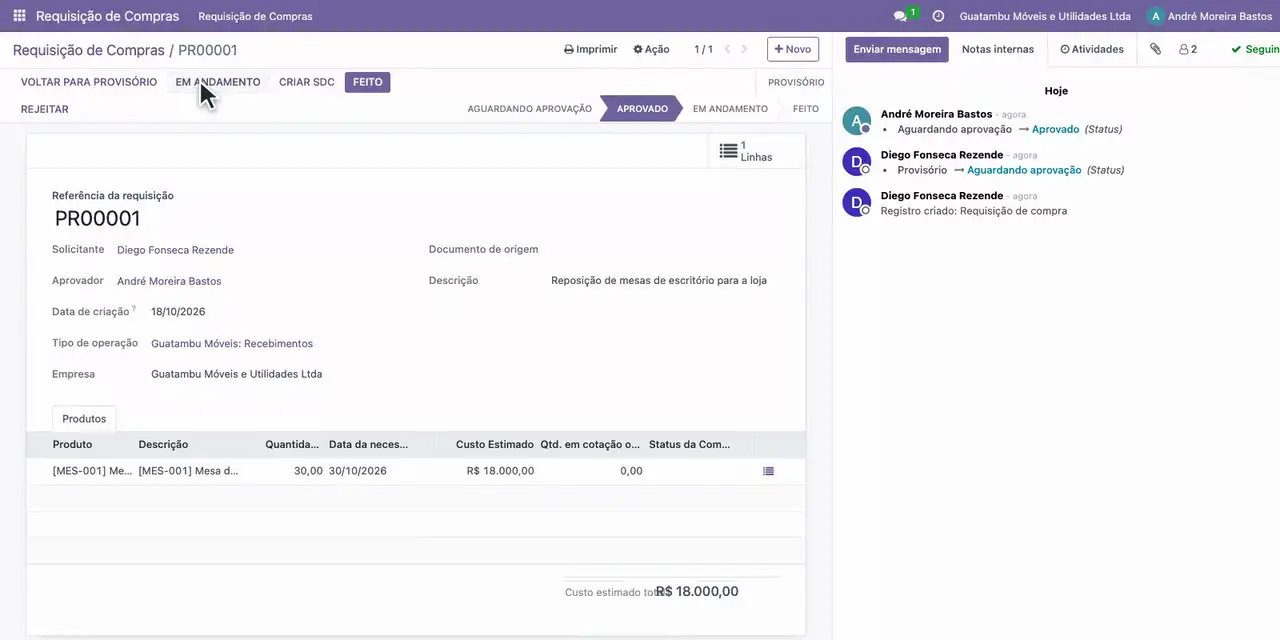Select the Aprovado status stage

coord(642,109)
